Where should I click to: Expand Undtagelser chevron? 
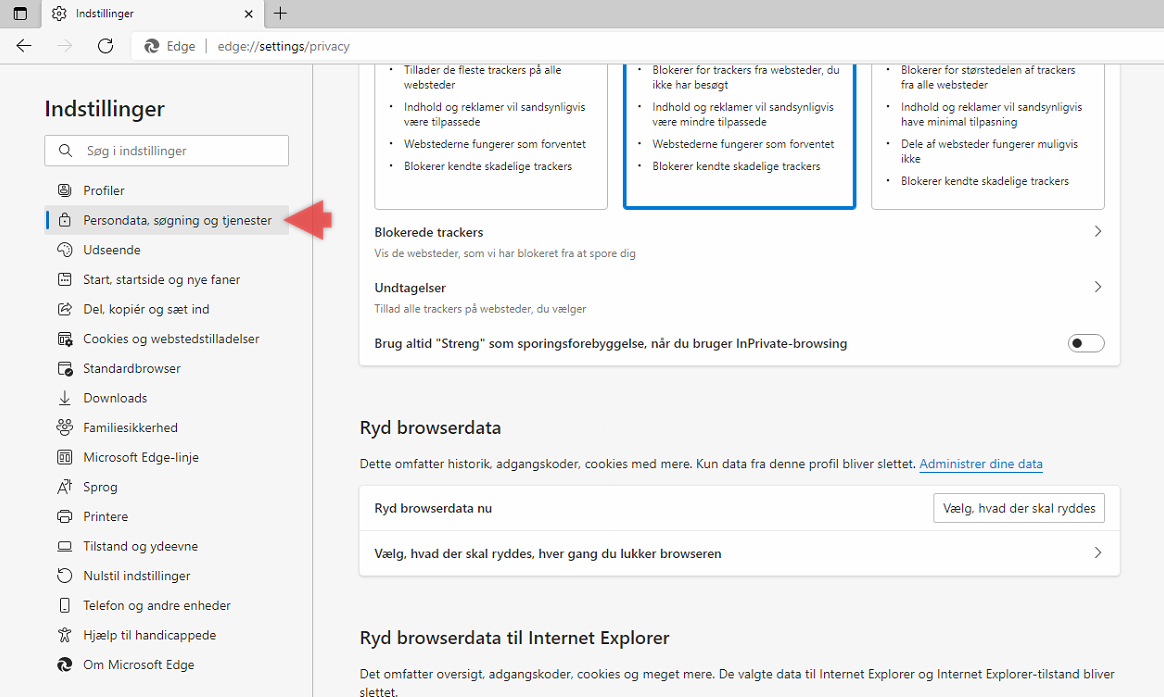pos(1097,287)
